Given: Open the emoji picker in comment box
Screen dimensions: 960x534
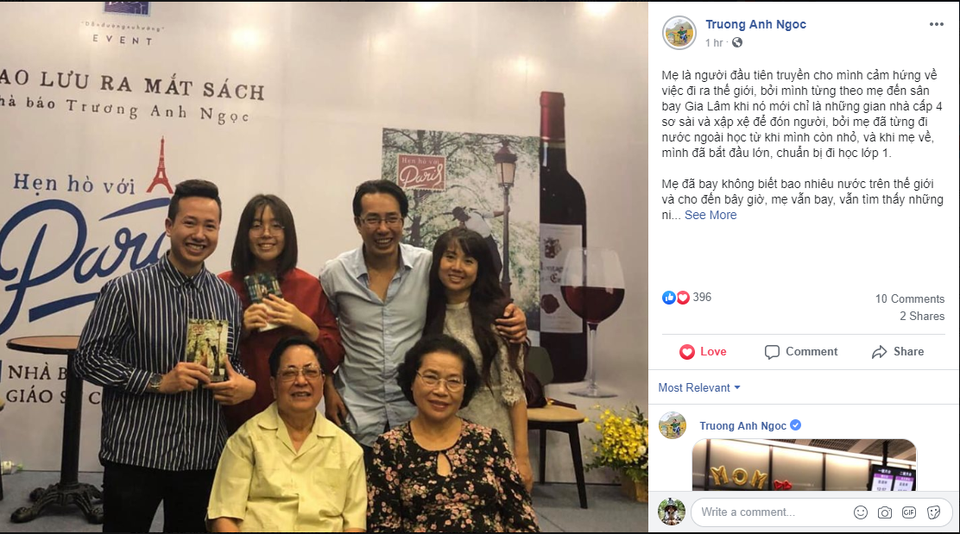Looking at the screenshot, I should coord(860,513).
